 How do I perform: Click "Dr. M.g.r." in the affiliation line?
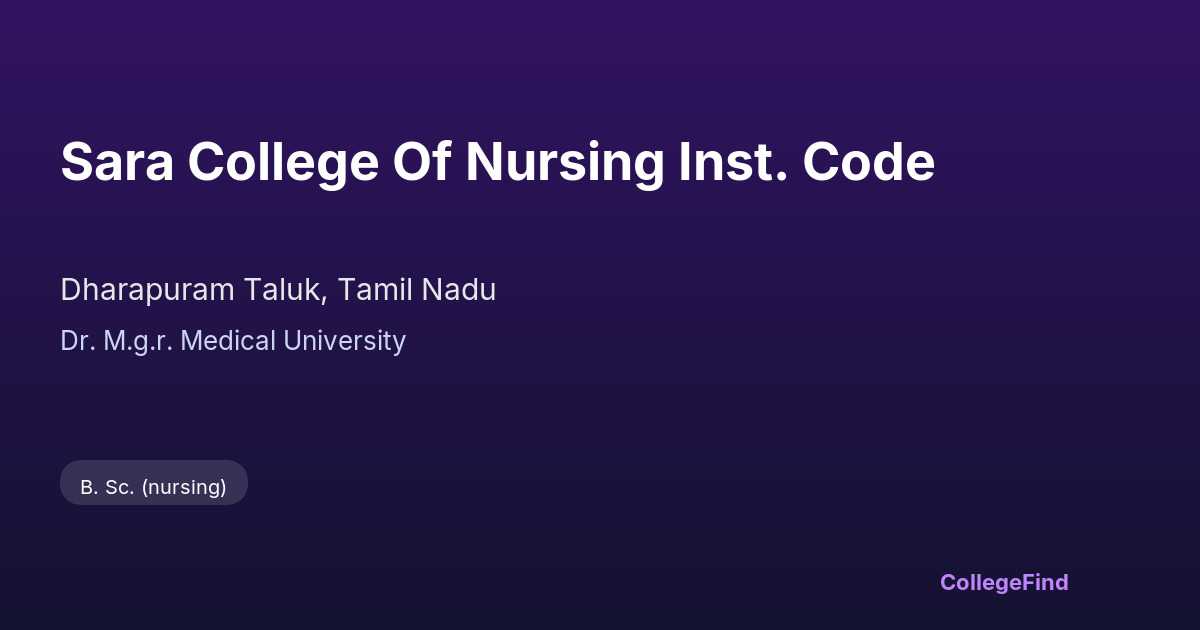pyautogui.click(x=116, y=341)
